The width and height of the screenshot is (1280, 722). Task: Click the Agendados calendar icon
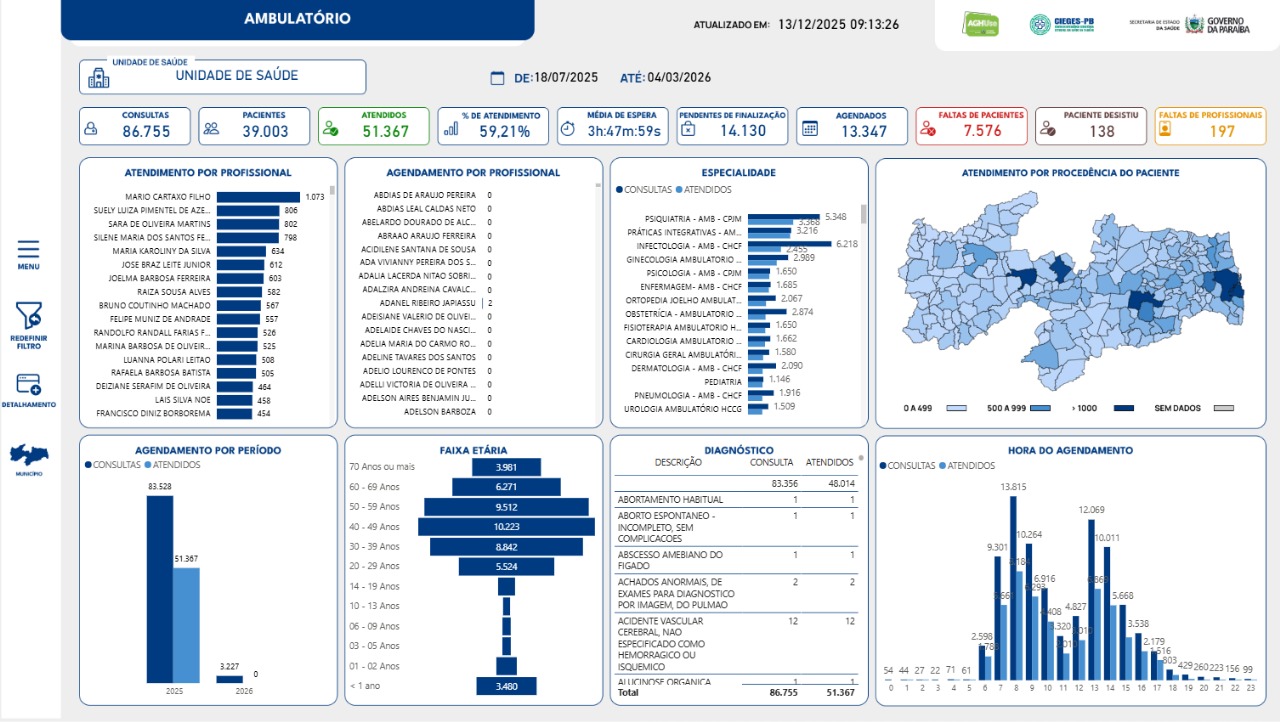pos(810,128)
